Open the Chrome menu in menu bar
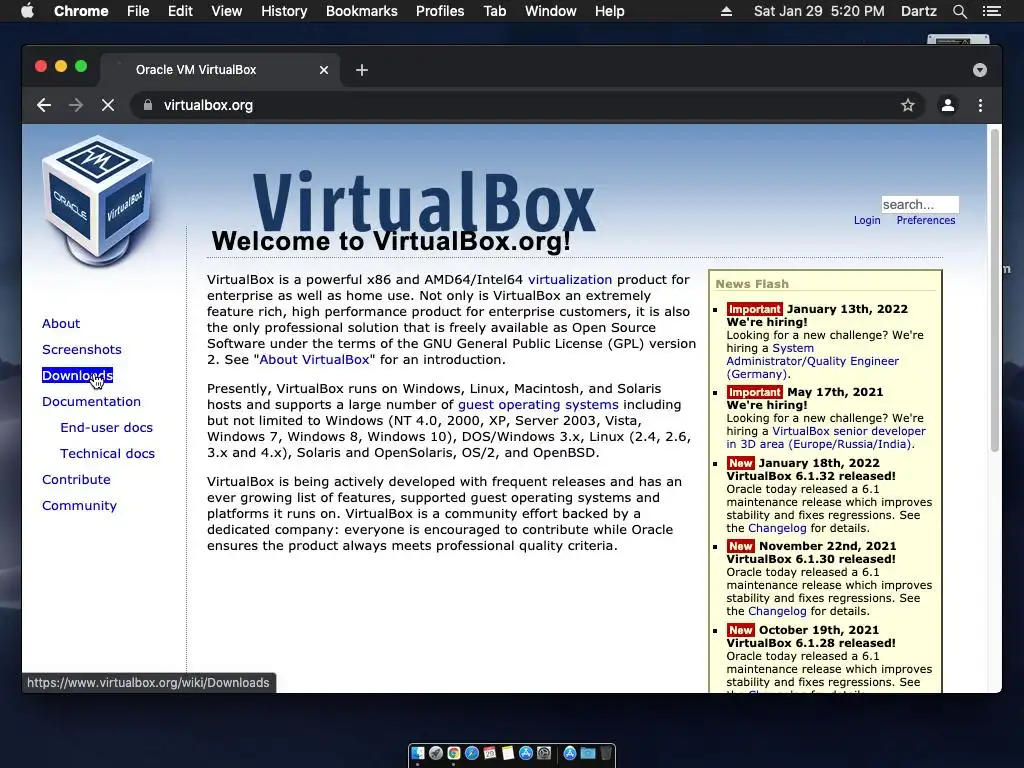 pos(81,11)
